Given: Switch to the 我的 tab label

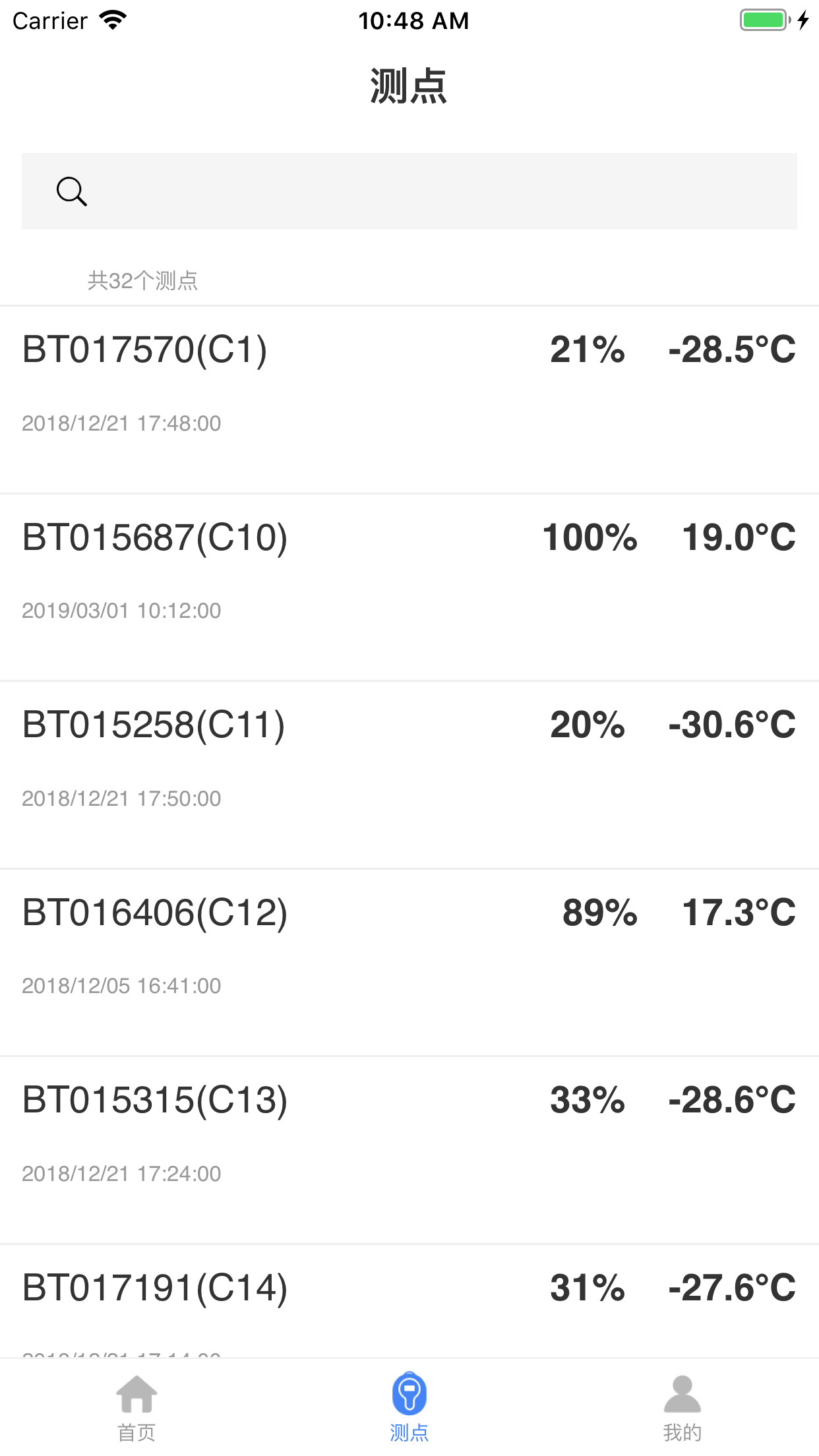Looking at the screenshot, I should [682, 1432].
